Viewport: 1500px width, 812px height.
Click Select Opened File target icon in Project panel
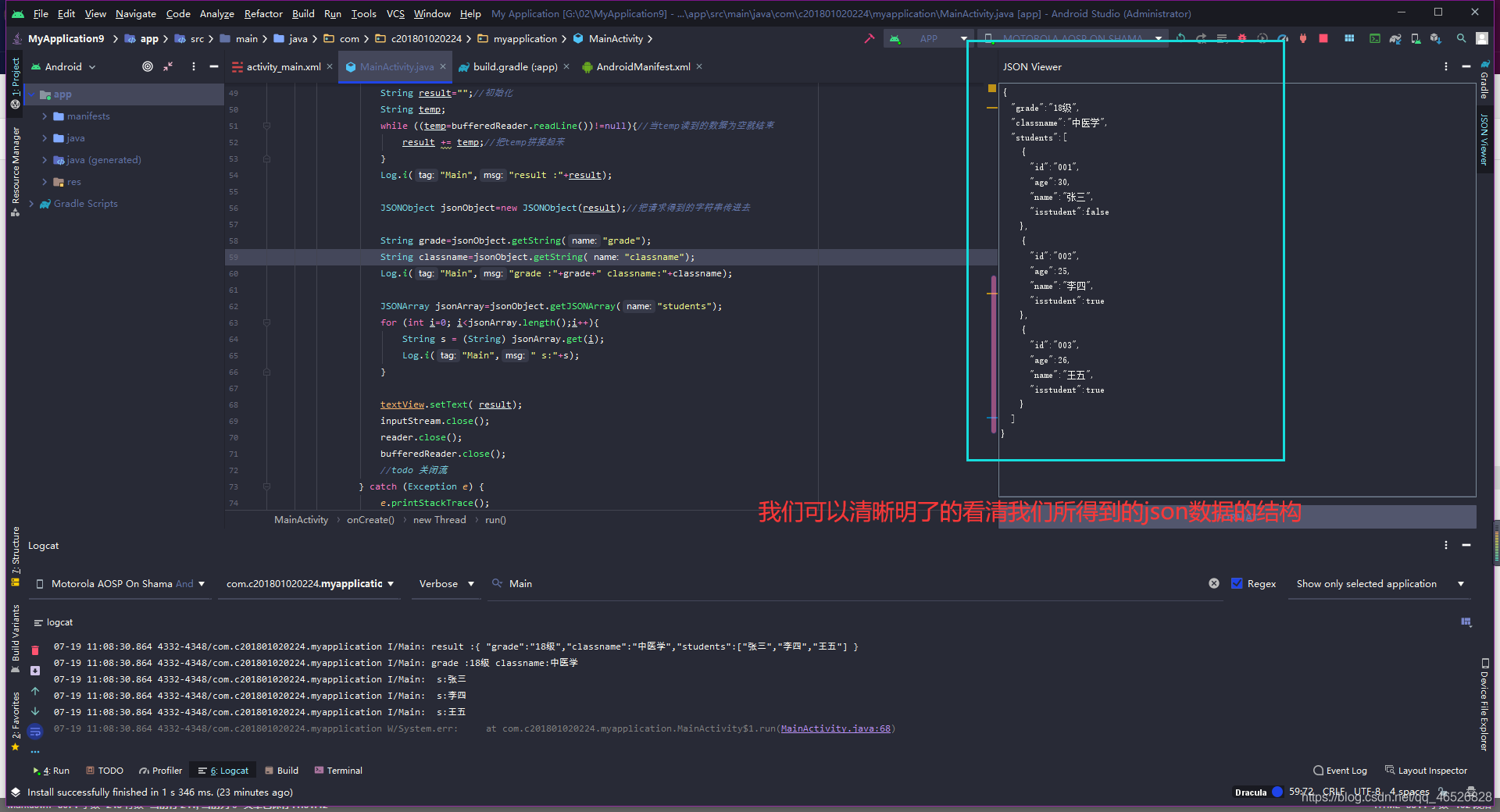click(x=148, y=66)
